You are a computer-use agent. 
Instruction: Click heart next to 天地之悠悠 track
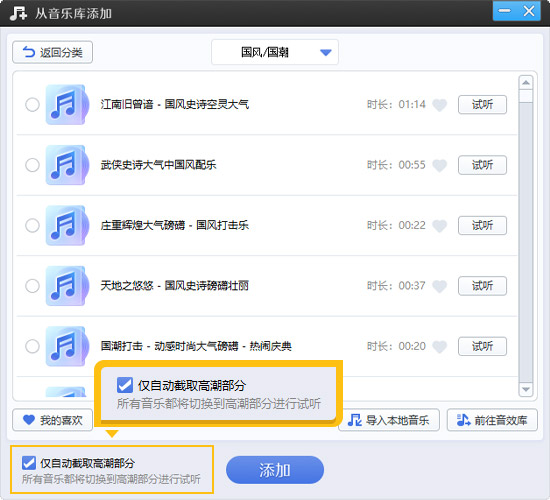tap(439, 286)
